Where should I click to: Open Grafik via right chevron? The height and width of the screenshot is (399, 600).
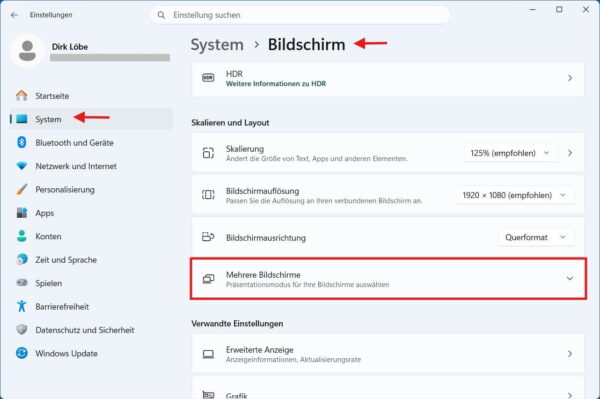(570, 395)
